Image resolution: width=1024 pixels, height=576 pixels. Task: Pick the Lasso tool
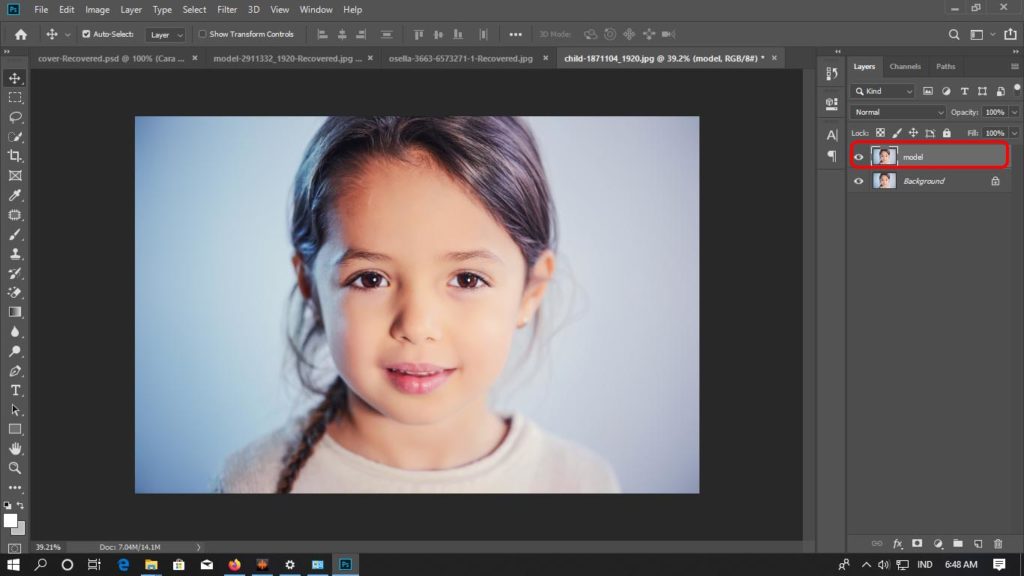pyautogui.click(x=15, y=118)
